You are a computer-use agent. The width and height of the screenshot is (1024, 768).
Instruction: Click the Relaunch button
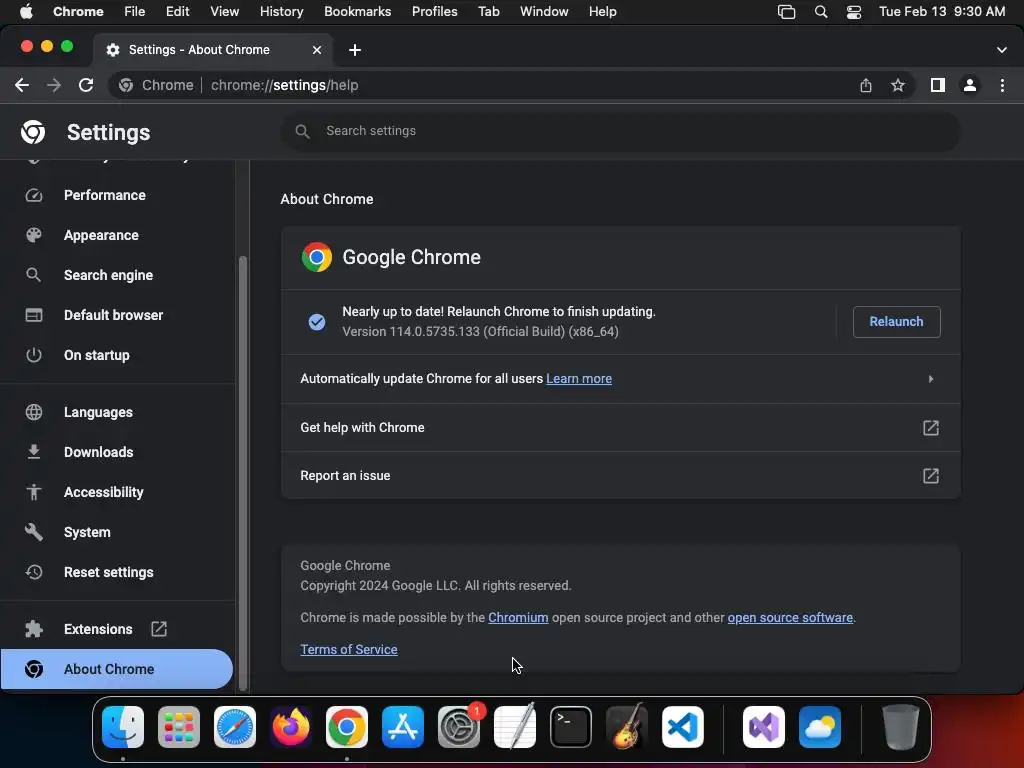pyautogui.click(x=896, y=322)
